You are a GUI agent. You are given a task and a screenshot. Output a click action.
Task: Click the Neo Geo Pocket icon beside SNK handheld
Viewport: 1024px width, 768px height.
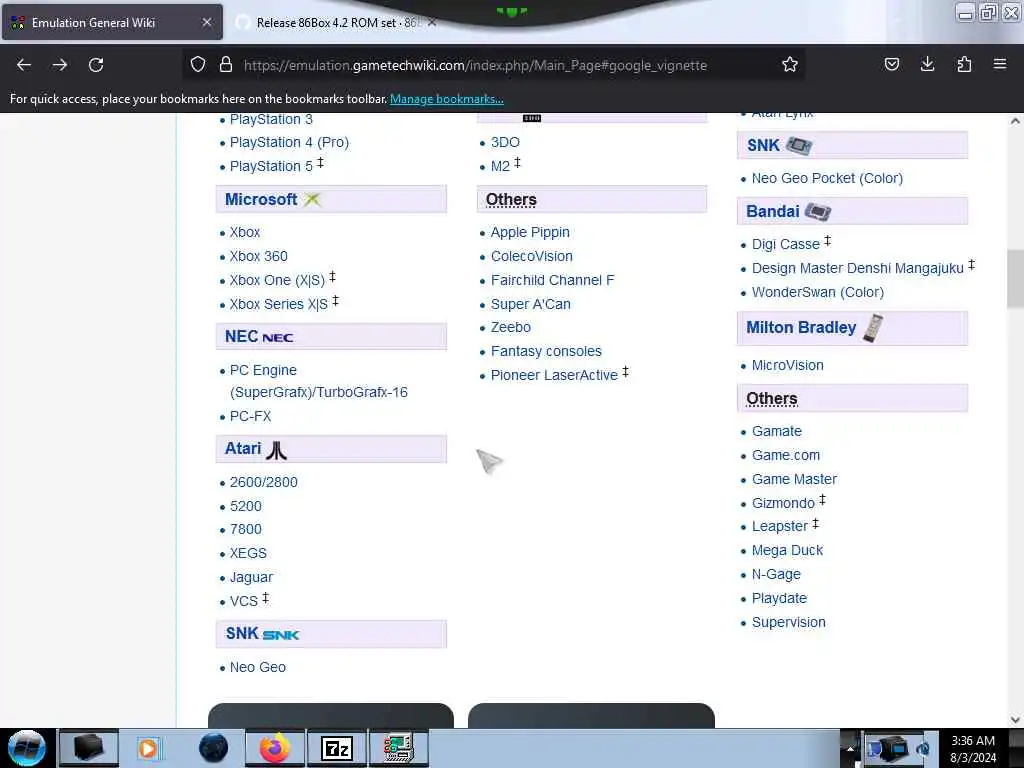799,145
